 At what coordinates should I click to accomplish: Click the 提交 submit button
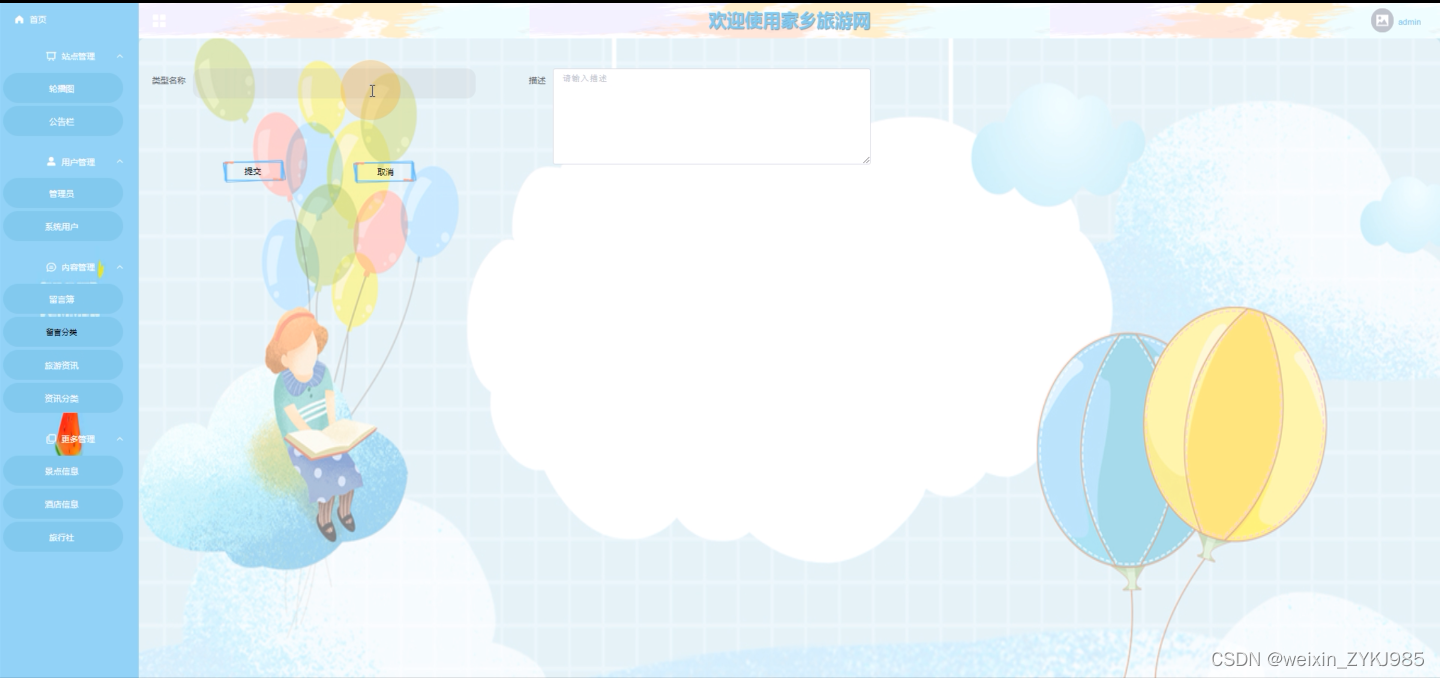click(254, 172)
